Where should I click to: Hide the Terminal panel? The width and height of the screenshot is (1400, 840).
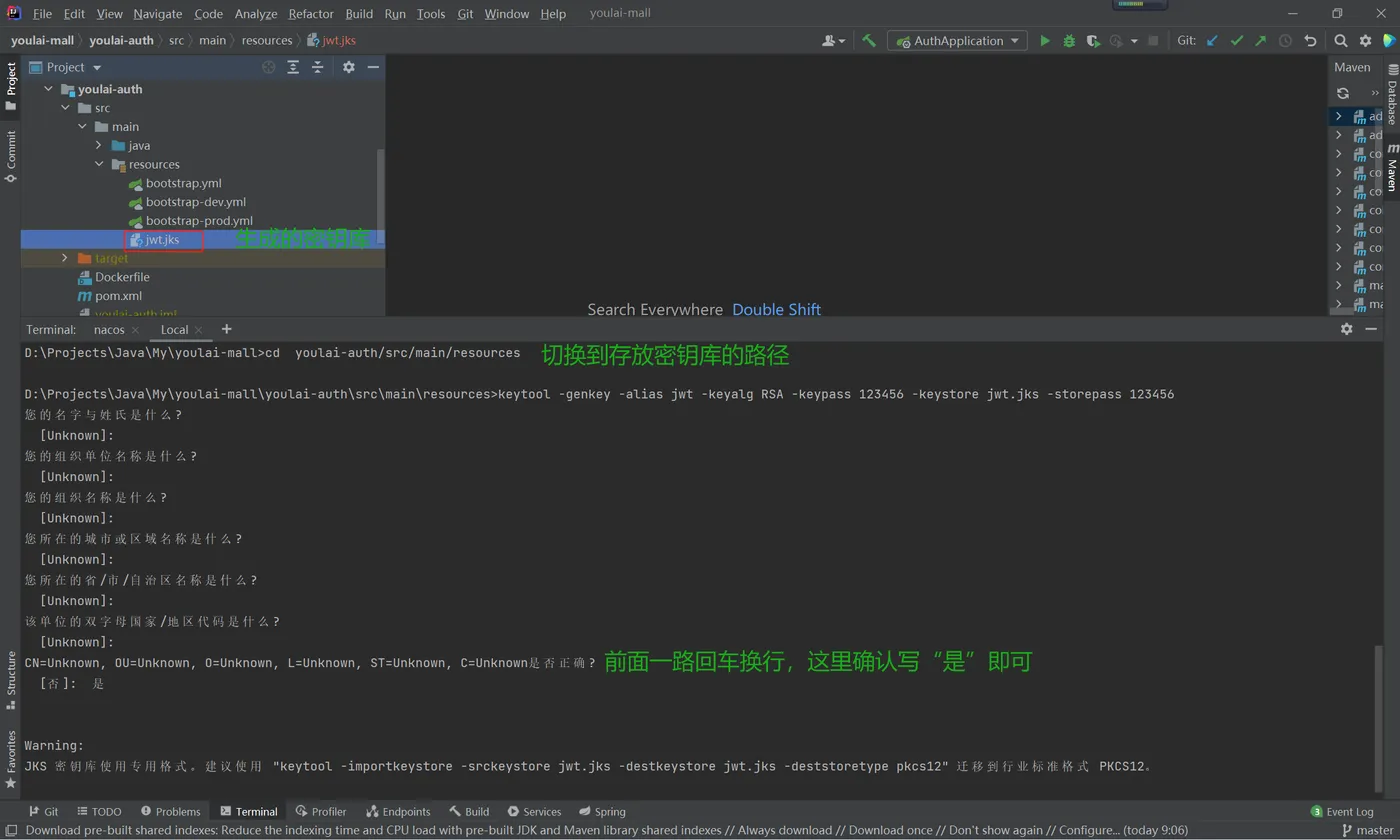1371,329
